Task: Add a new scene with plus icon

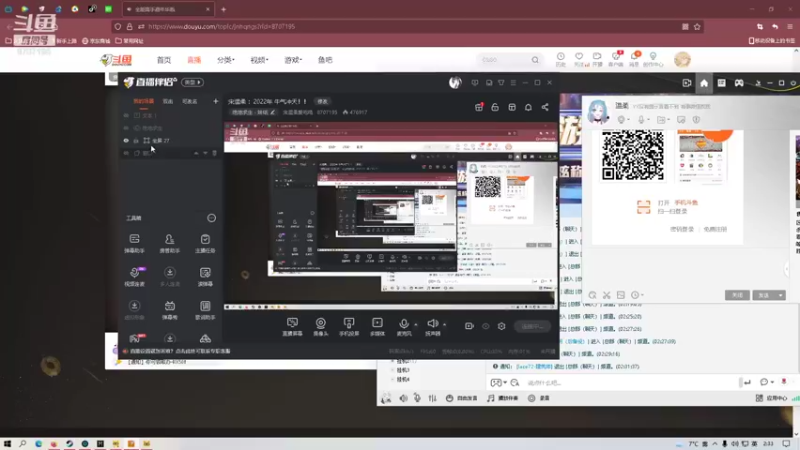Action: (215, 101)
